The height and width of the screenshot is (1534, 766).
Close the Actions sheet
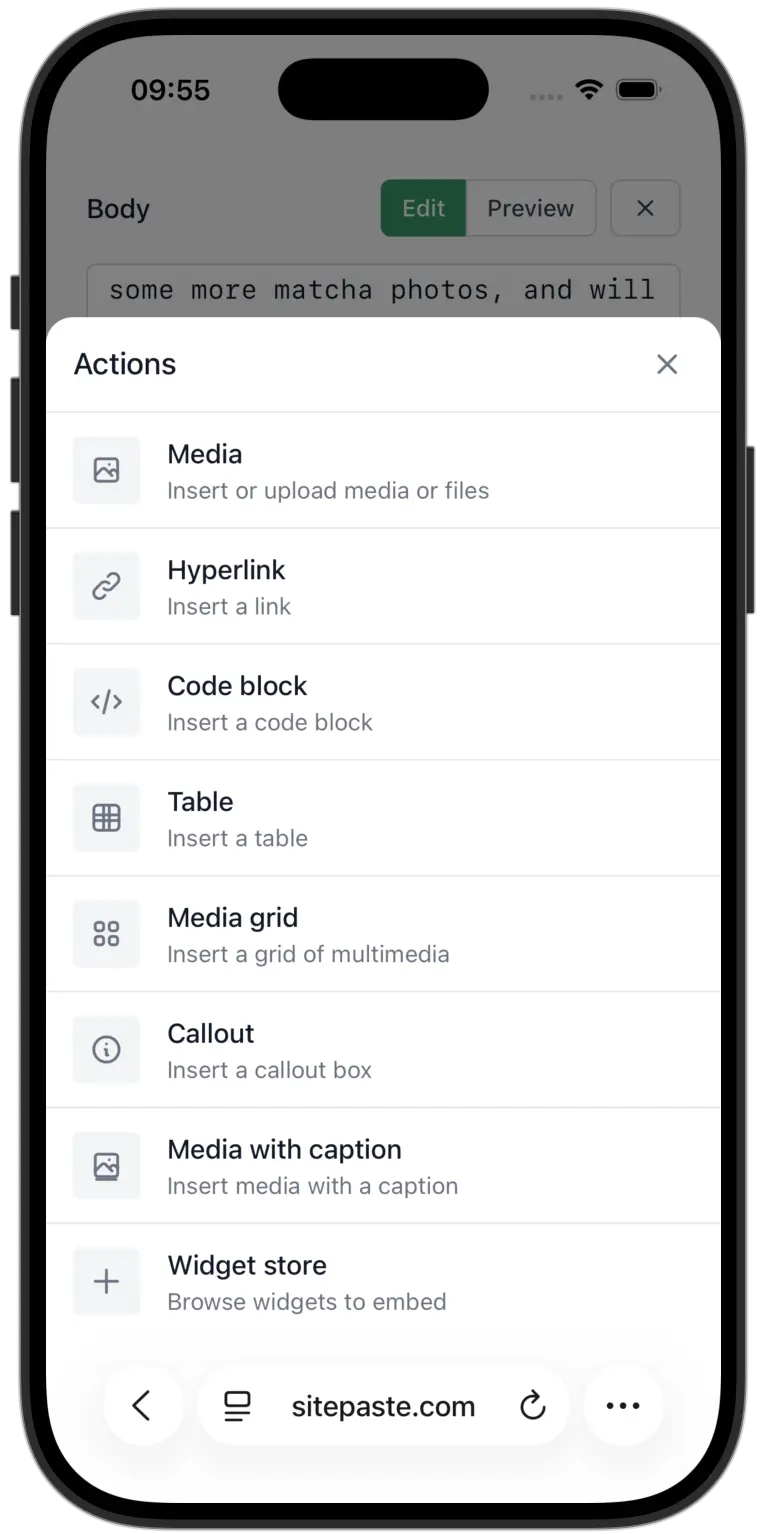[667, 364]
